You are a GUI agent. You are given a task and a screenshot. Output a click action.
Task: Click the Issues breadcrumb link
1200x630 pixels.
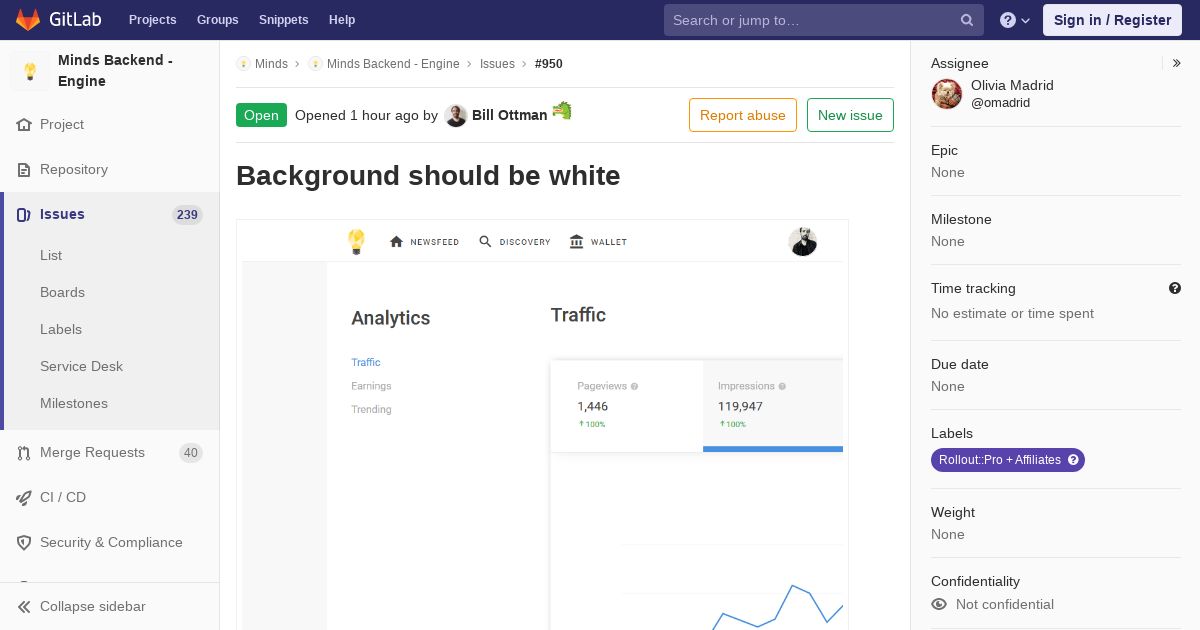click(x=497, y=64)
